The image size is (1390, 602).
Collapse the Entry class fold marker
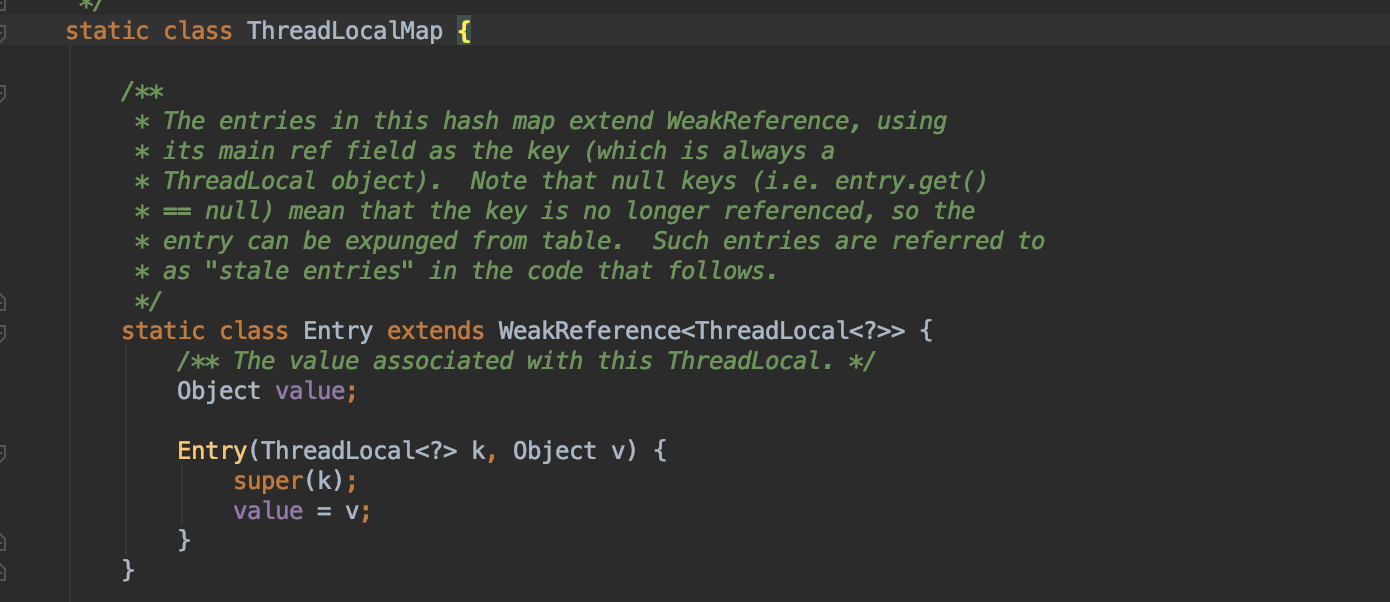[3, 331]
